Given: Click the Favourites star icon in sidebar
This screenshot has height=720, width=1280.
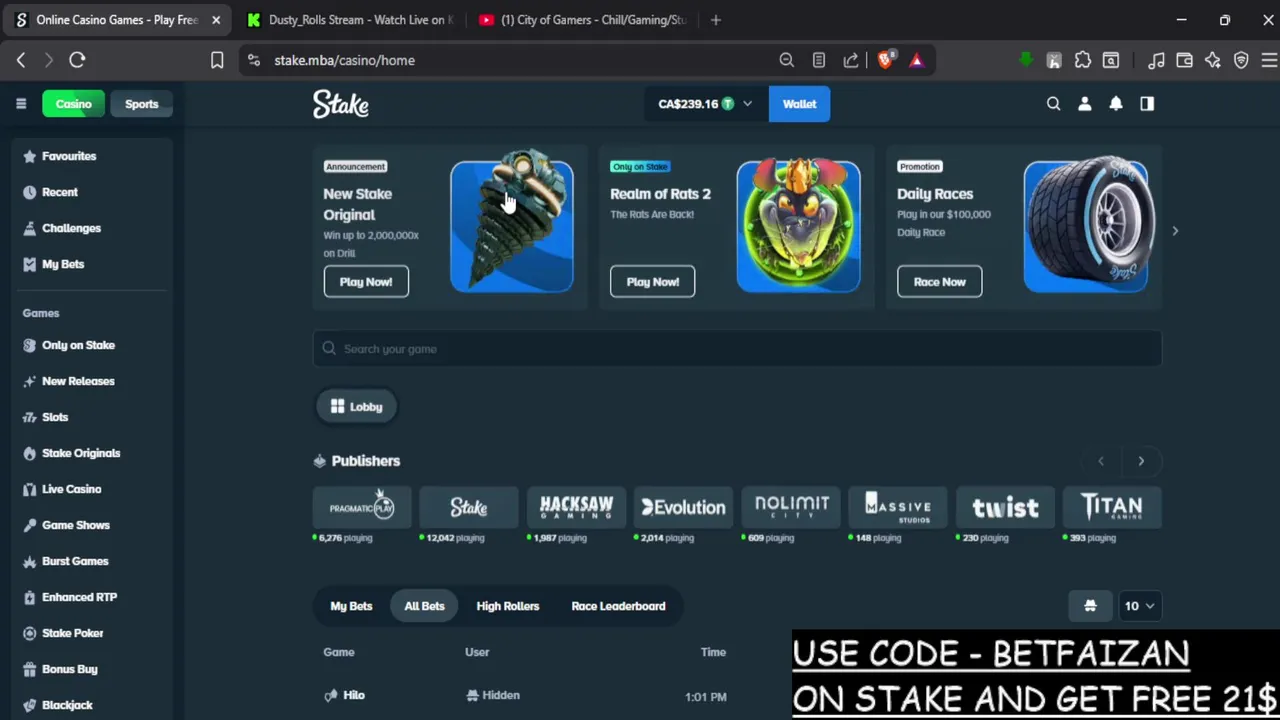Looking at the screenshot, I should pyautogui.click(x=29, y=156).
